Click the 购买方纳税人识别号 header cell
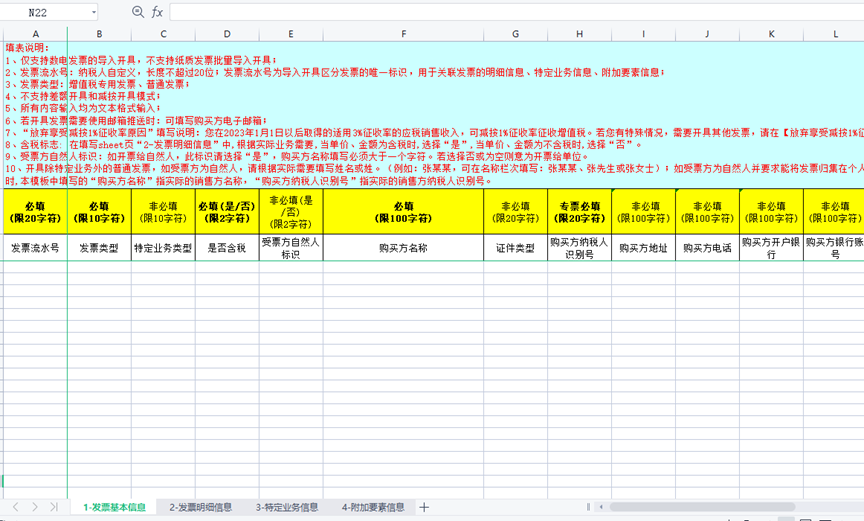Viewport: 864px width, 521px height. point(579,248)
